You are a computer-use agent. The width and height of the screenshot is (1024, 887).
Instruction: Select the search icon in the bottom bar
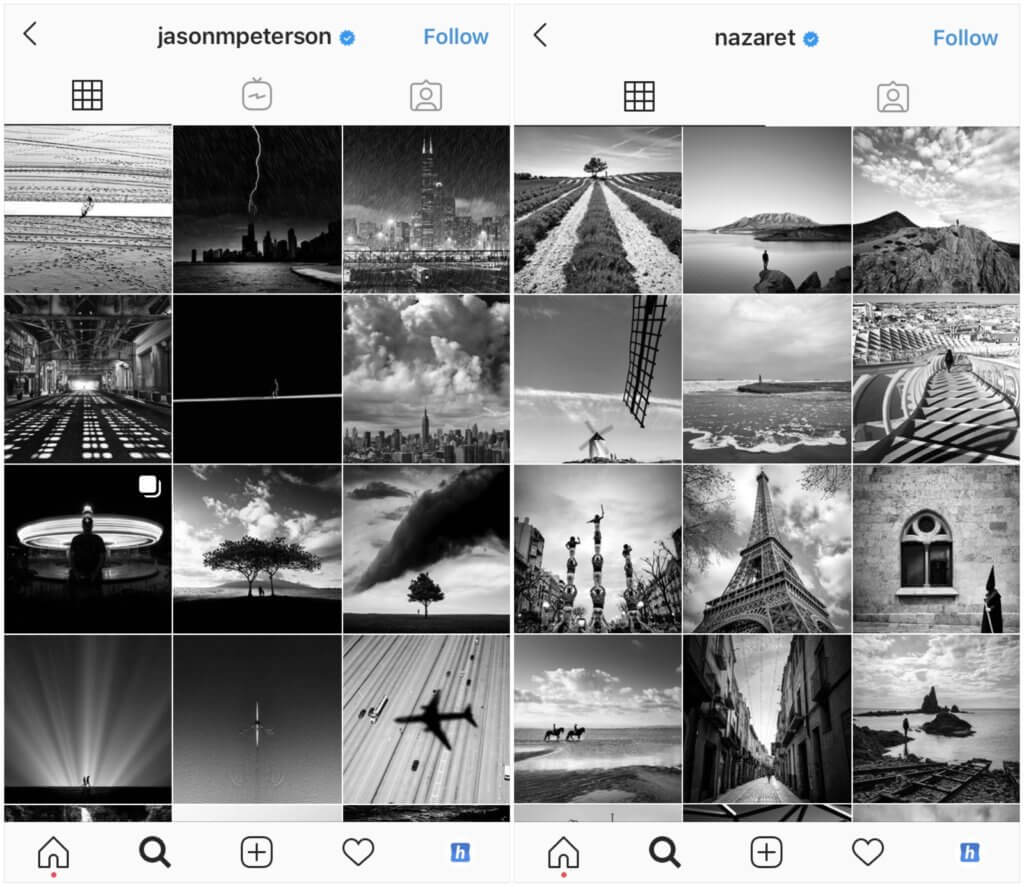click(x=155, y=852)
